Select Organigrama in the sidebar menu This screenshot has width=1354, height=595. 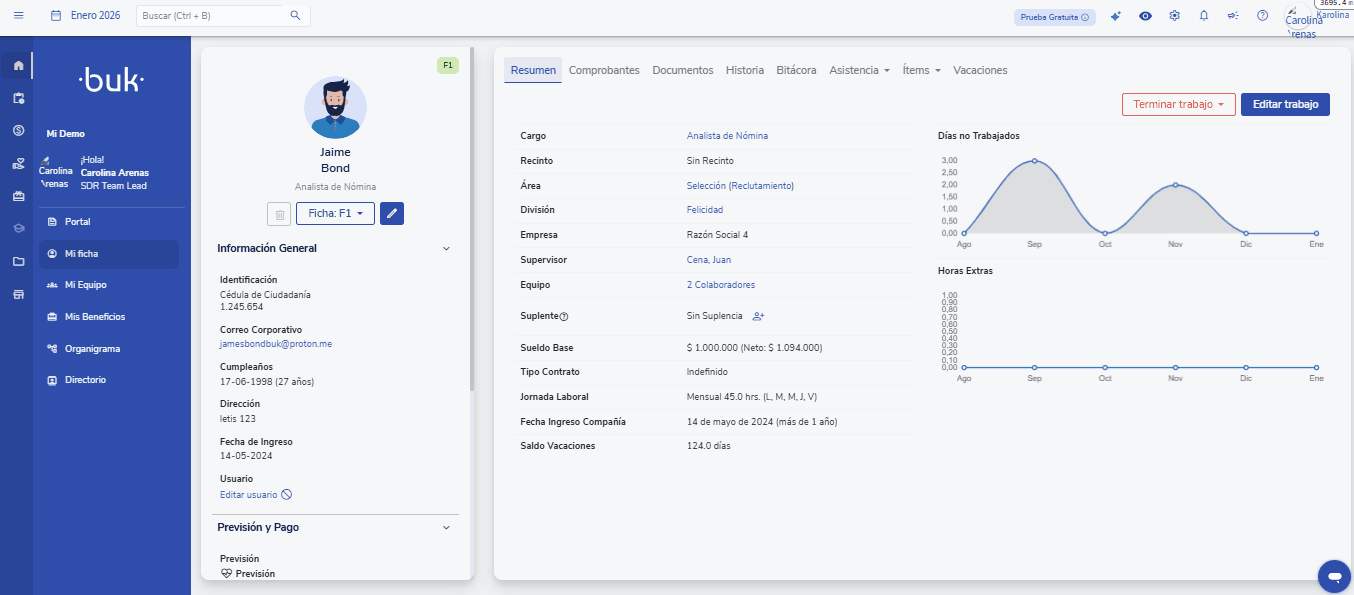[92, 349]
